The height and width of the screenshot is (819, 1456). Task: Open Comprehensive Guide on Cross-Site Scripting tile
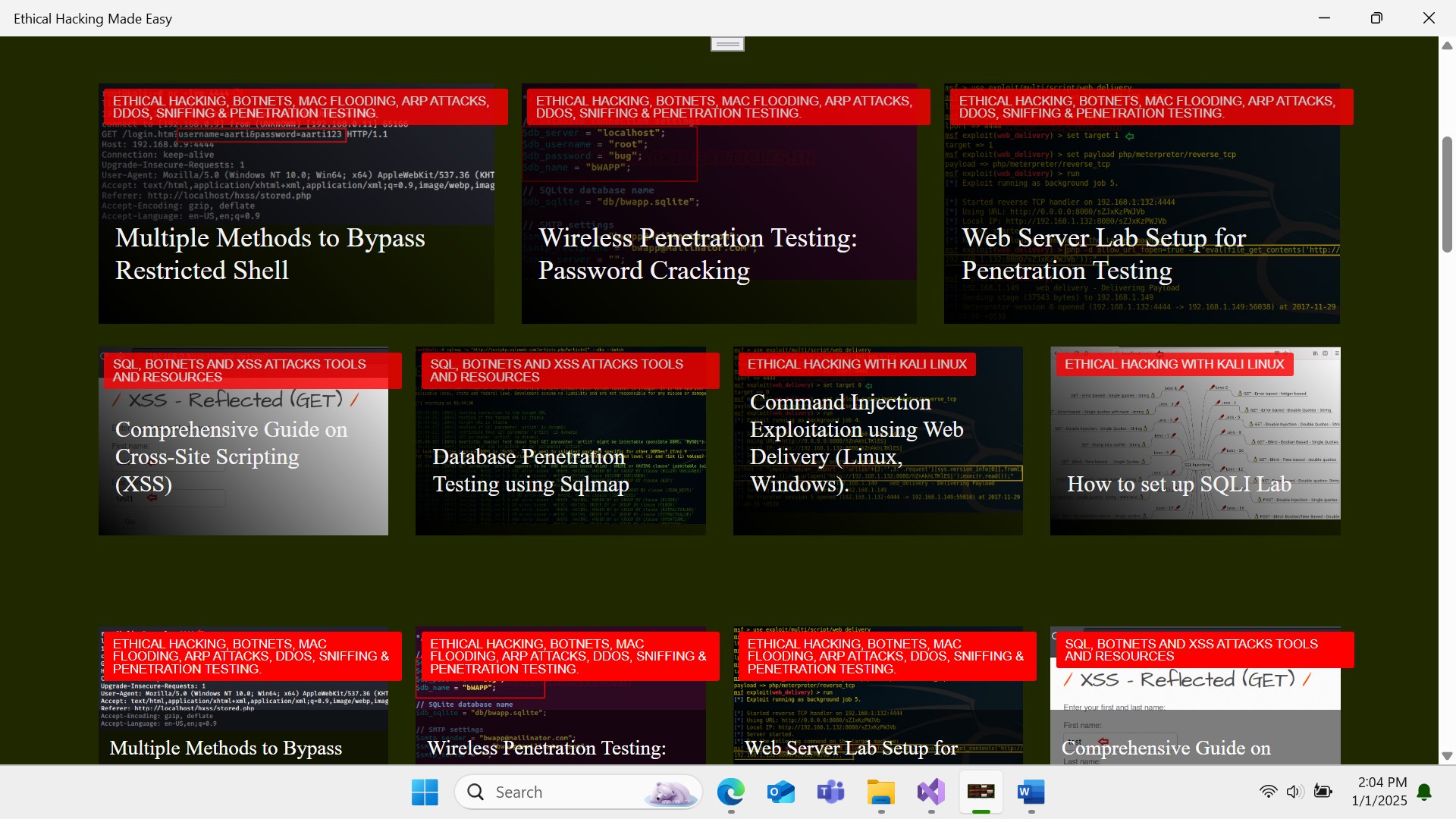pyautogui.click(x=243, y=457)
